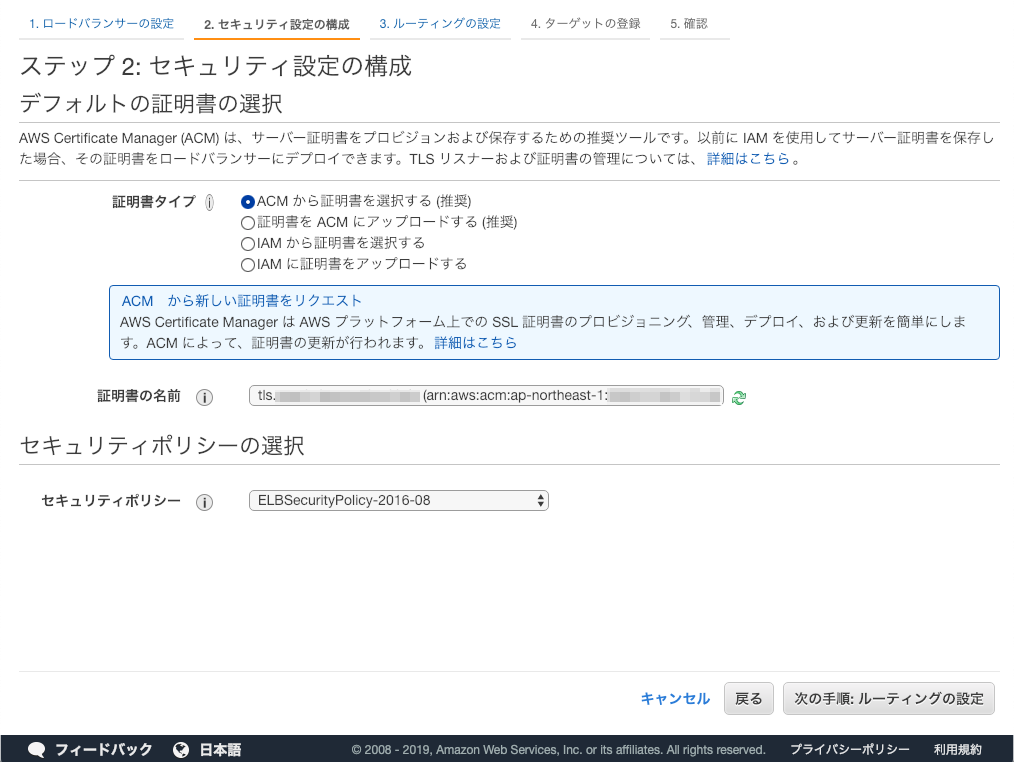
Task: Select the 証明書を ACM にアップロードする option
Action: (247, 222)
